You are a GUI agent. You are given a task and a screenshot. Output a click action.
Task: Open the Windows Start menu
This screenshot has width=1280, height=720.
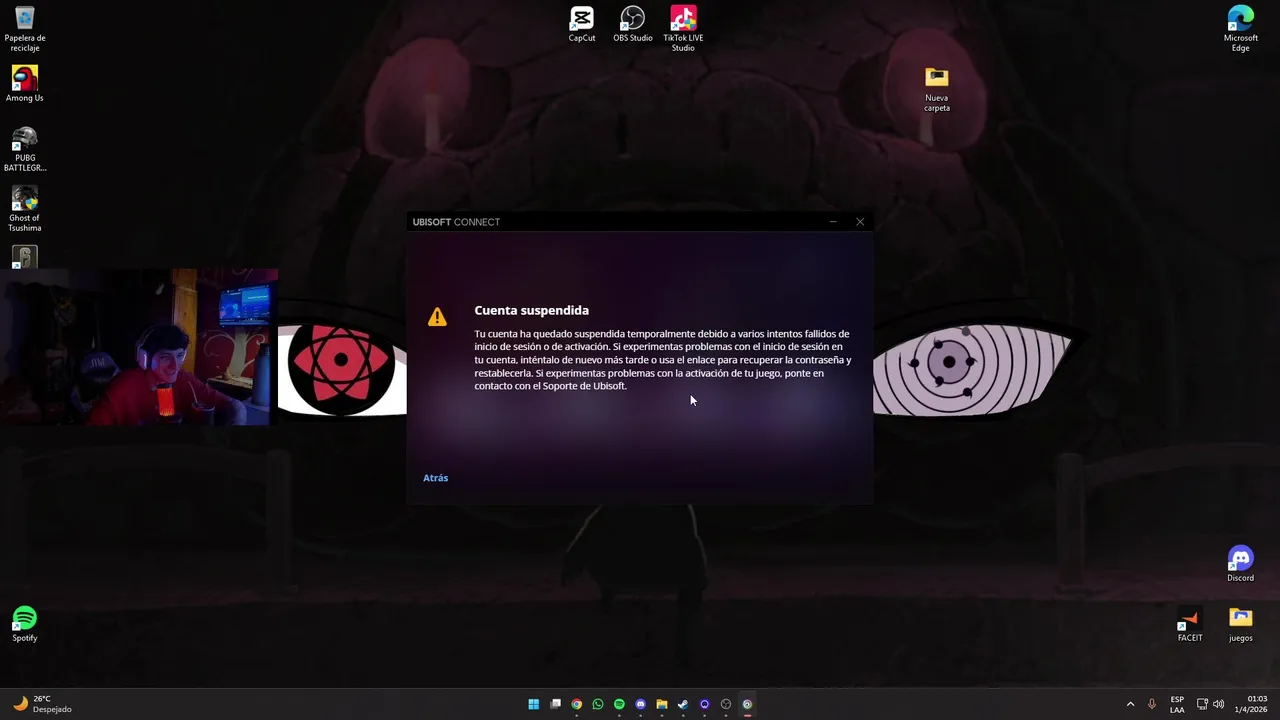(534, 704)
